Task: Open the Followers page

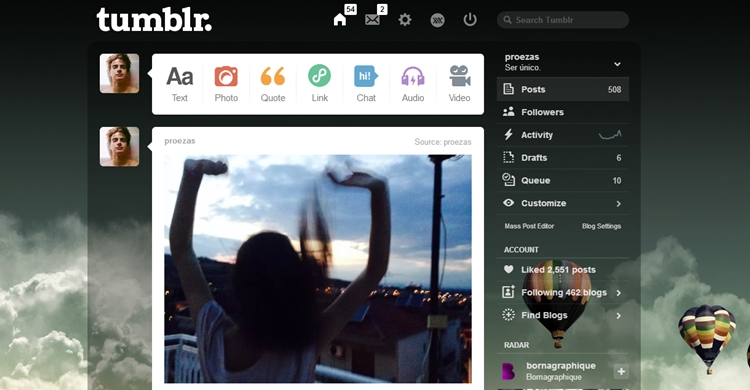Action: pyautogui.click(x=562, y=112)
